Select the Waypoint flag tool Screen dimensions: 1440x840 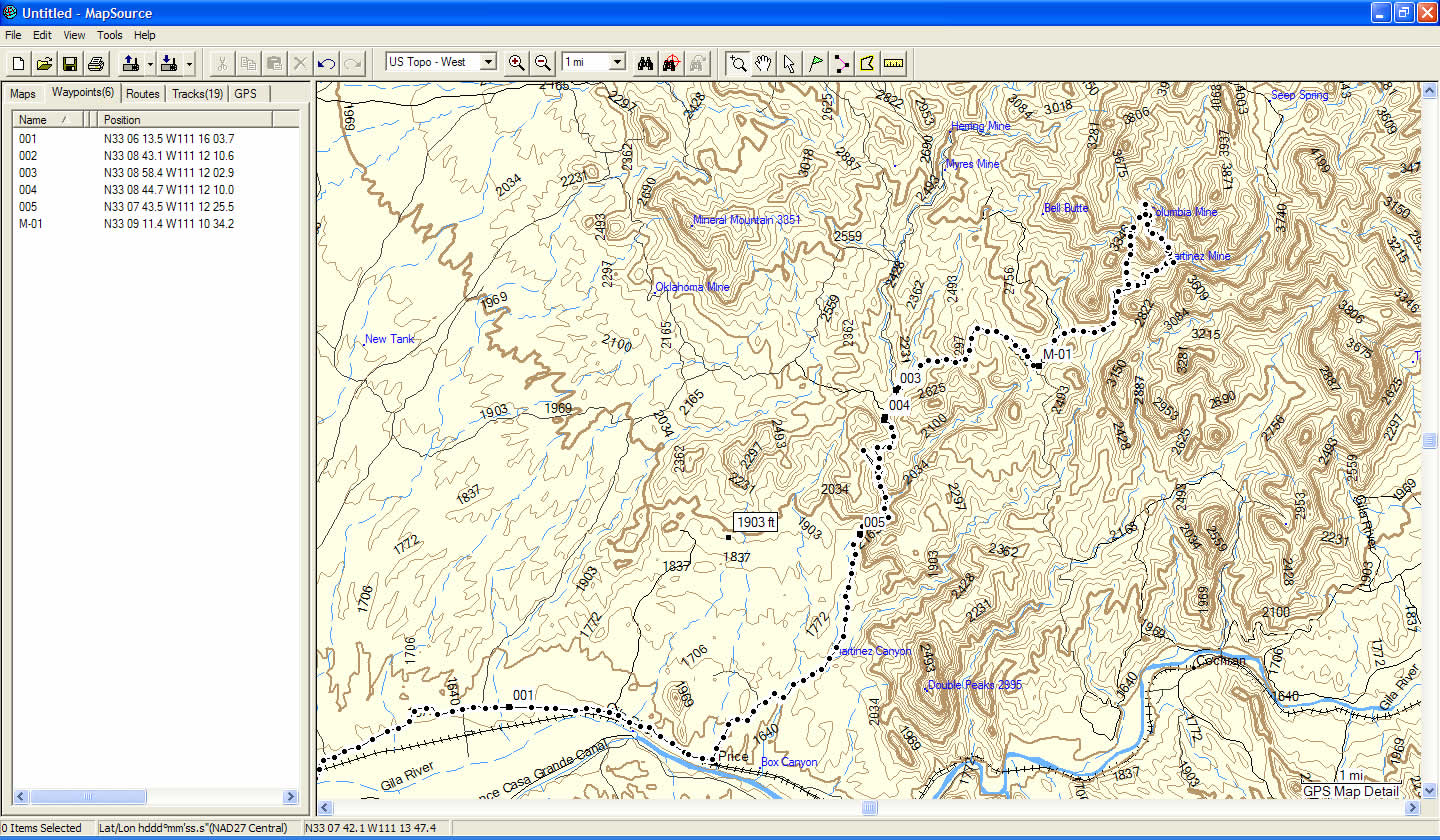click(816, 63)
